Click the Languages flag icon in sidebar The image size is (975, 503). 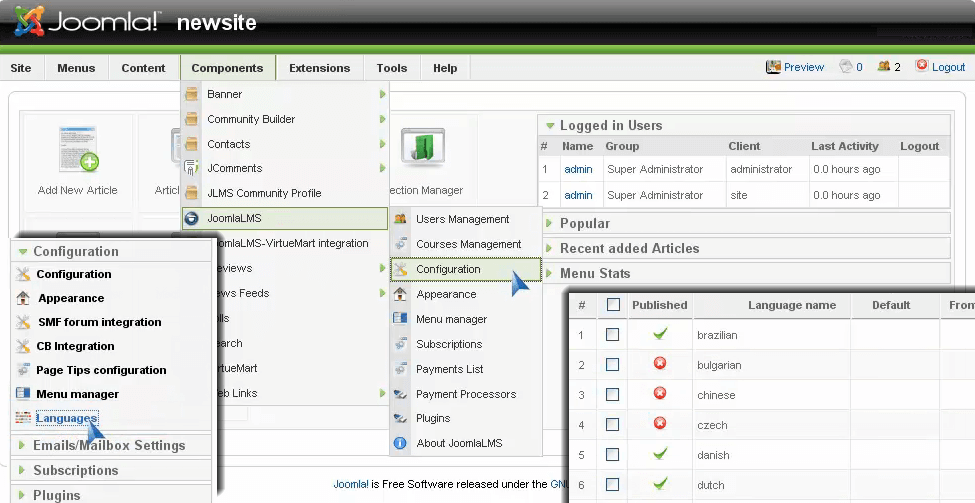click(x=23, y=418)
